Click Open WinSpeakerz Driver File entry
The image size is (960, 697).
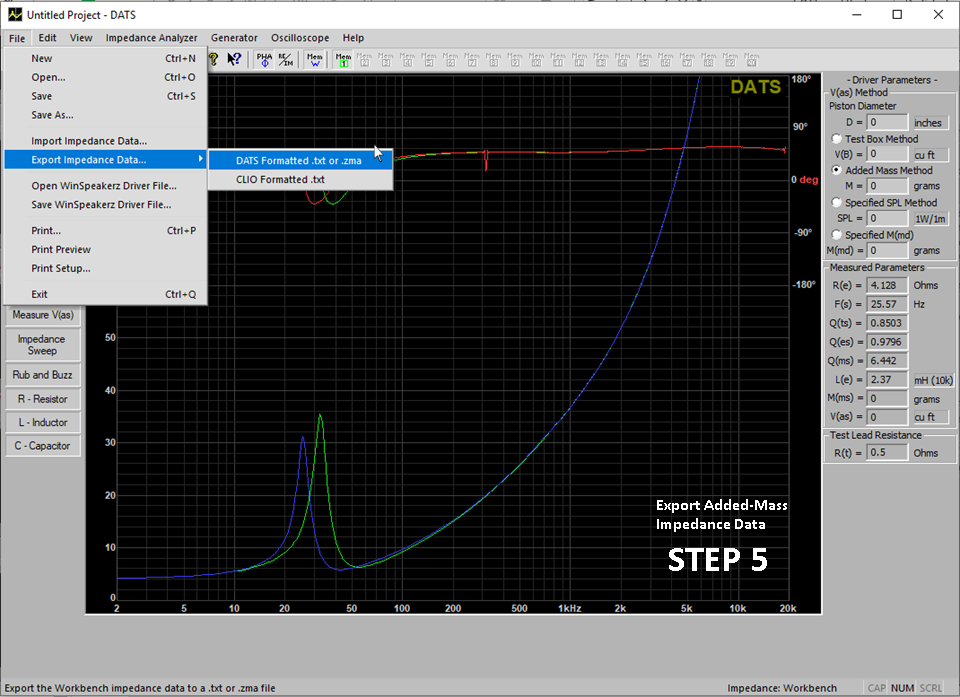coord(105,186)
